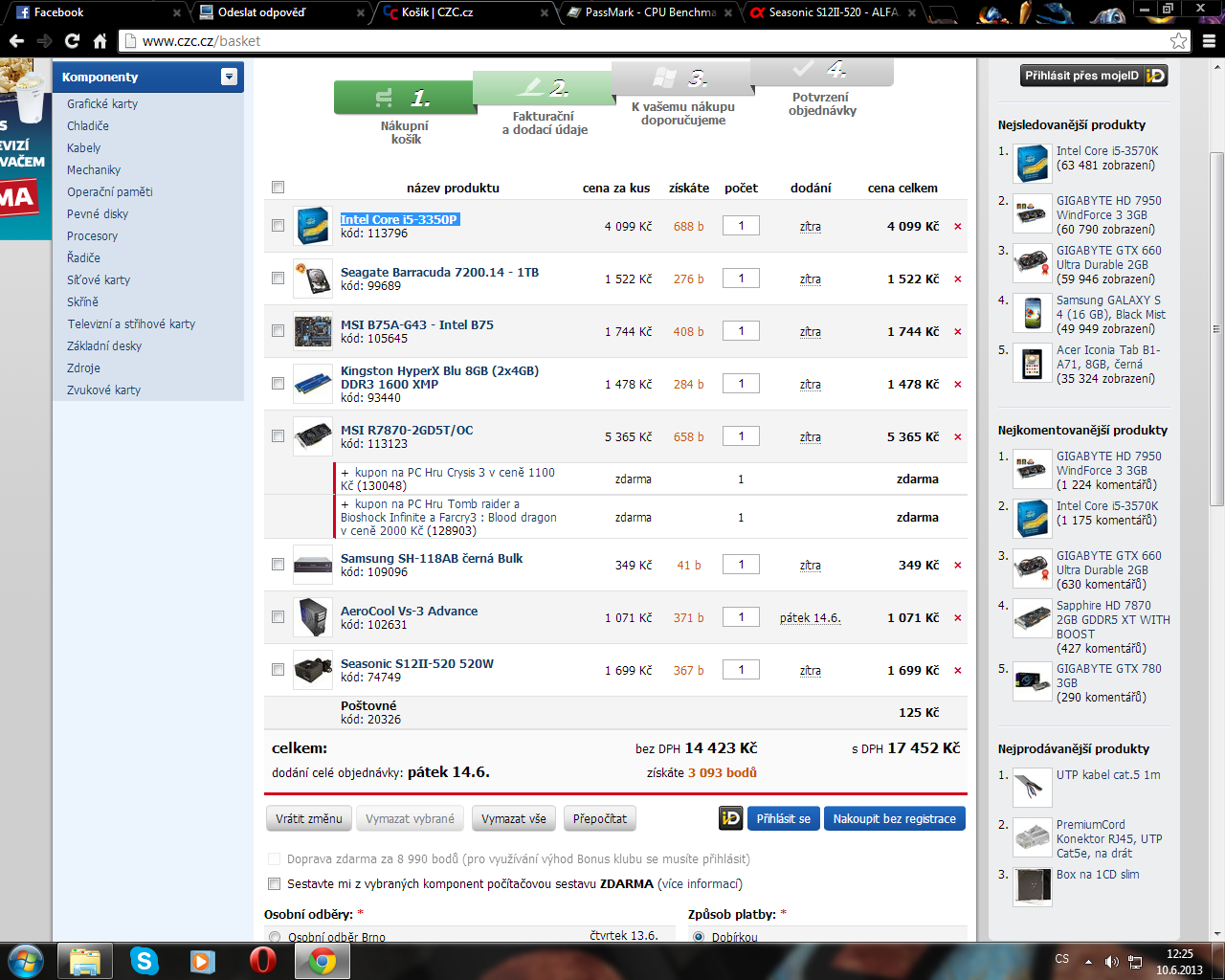Click 'Vymazat vše' to empty the basket

pos(514,818)
